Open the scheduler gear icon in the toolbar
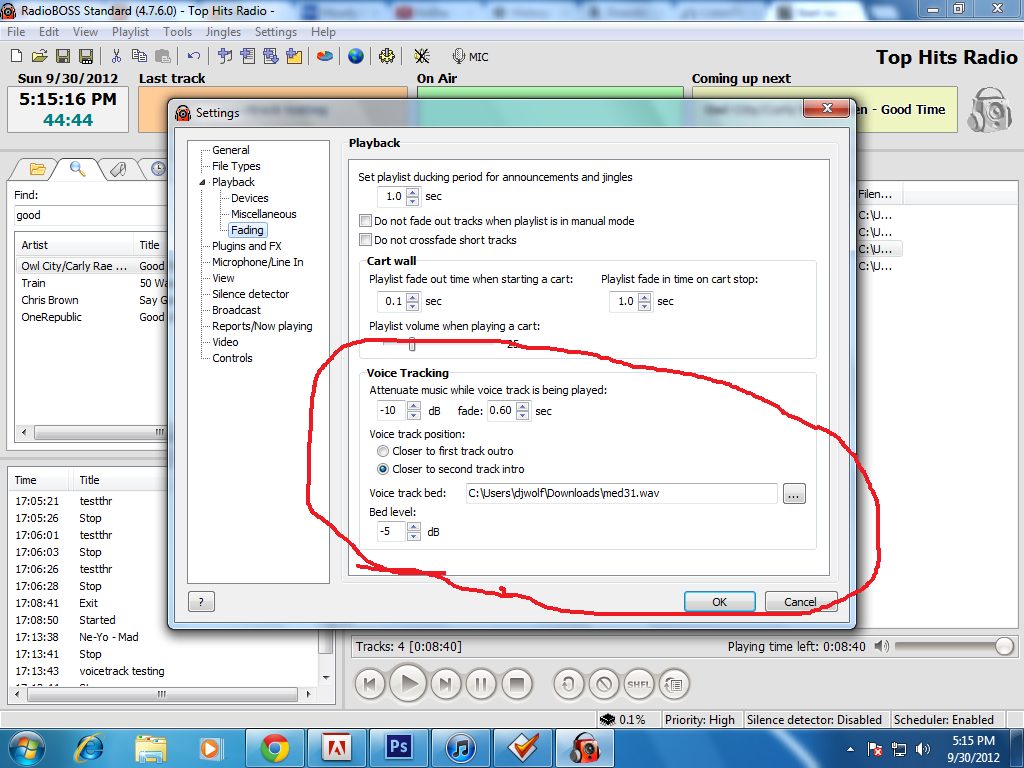Screen dimensions: 1024x768 (387, 56)
